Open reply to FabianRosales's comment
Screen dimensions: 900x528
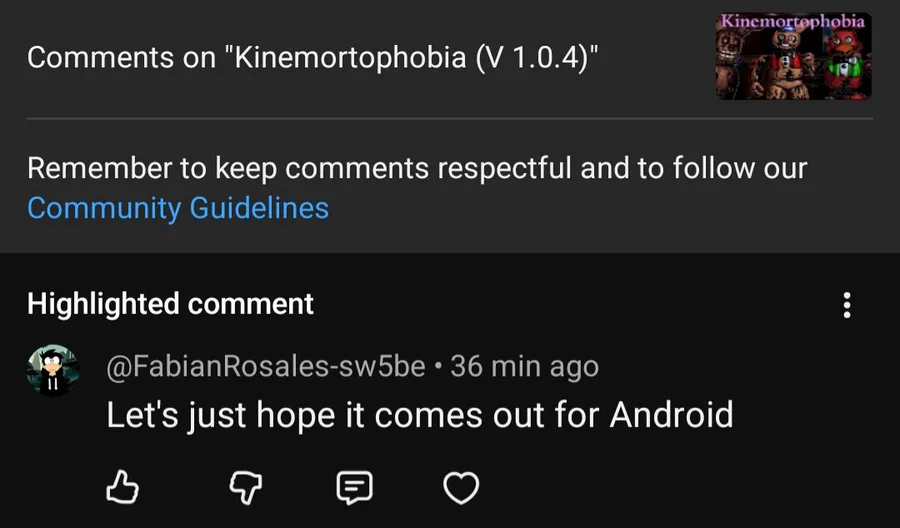pyautogui.click(x=353, y=487)
